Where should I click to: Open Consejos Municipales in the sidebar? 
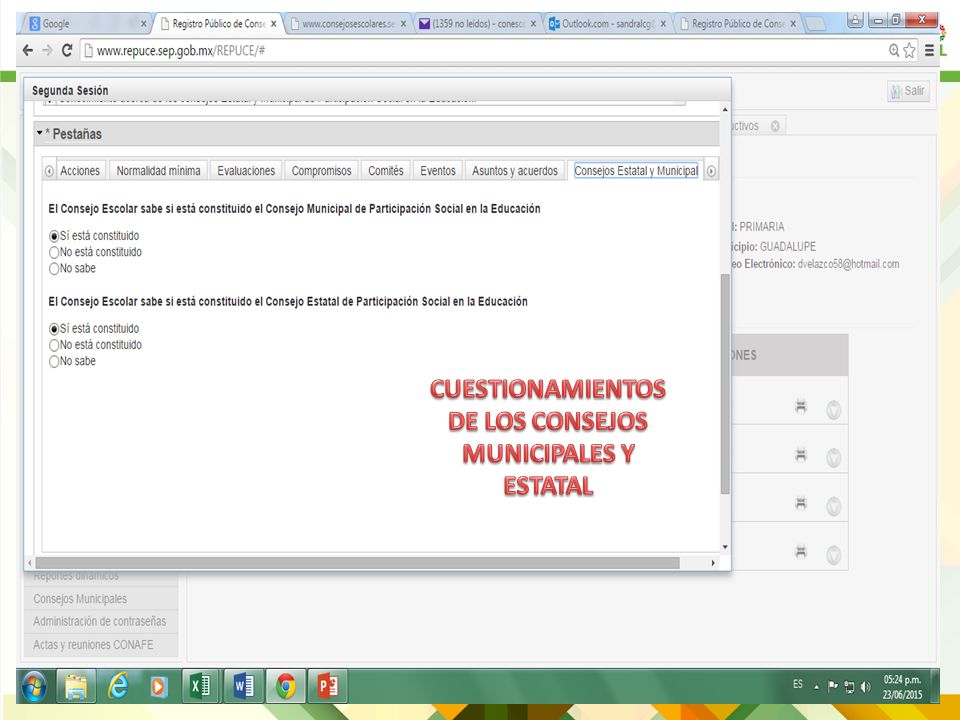pos(100,599)
